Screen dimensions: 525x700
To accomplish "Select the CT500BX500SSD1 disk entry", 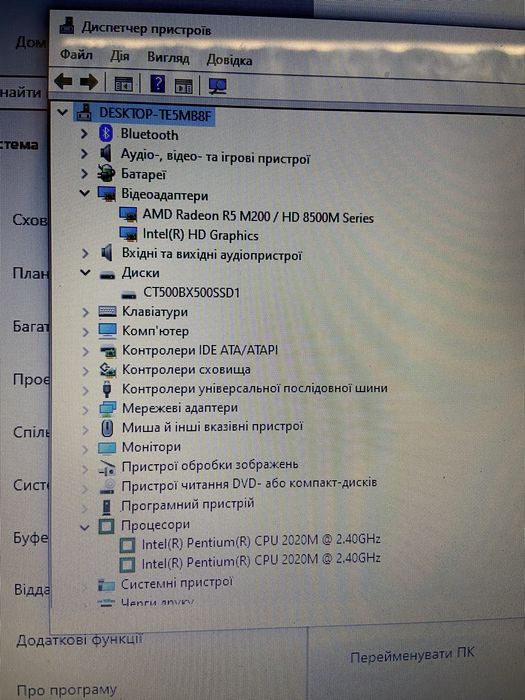I will pyautogui.click(x=192, y=292).
